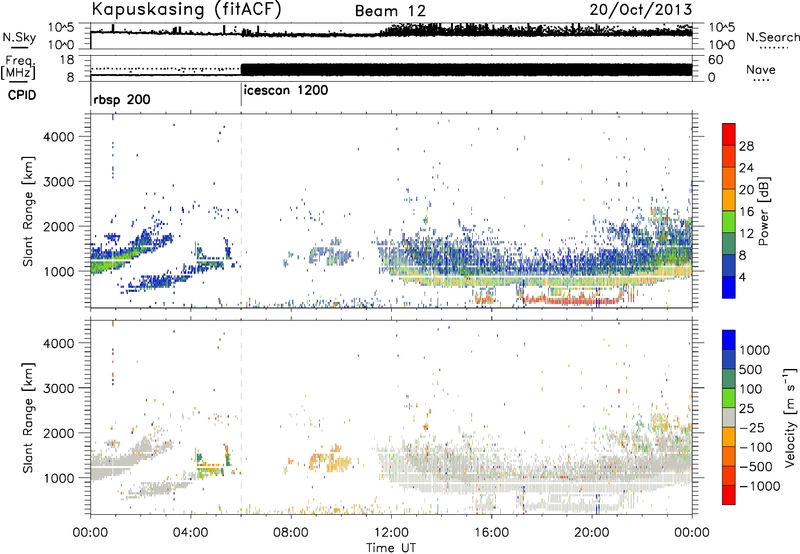
Task: Click the "12" tick on Power colorbar
Action: (x=746, y=234)
